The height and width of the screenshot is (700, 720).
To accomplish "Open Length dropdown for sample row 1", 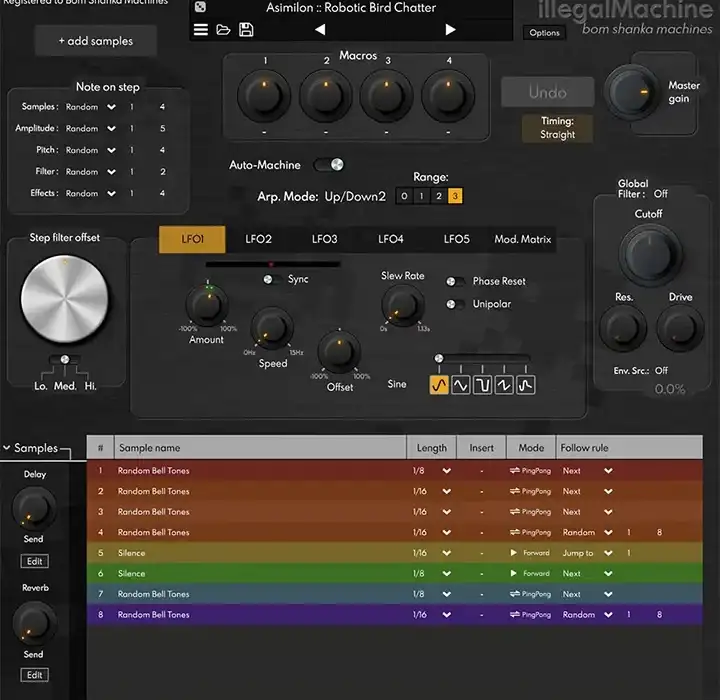I will [446, 471].
